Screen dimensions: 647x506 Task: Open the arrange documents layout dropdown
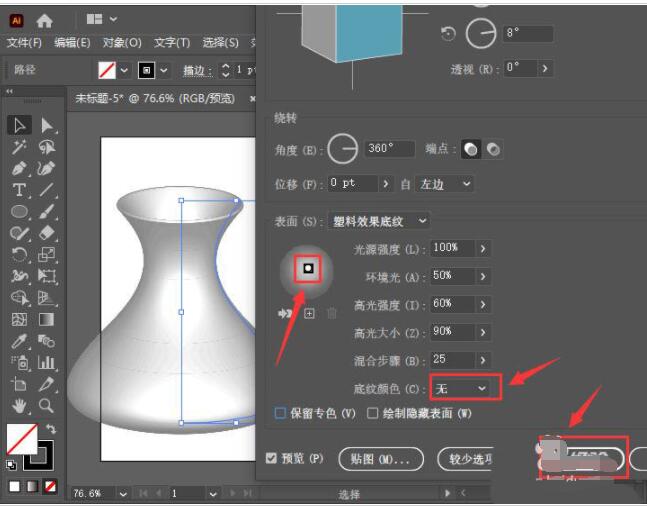[102, 19]
